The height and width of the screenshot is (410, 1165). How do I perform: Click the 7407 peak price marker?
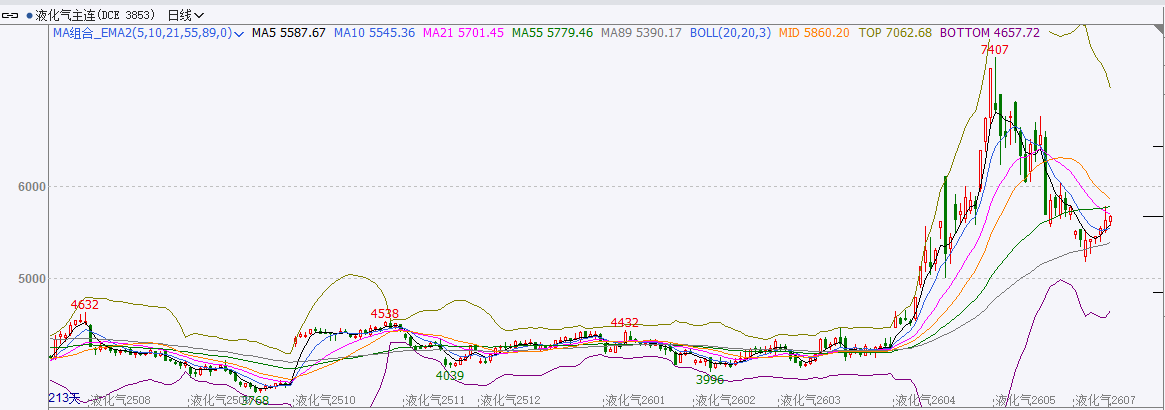(994, 50)
